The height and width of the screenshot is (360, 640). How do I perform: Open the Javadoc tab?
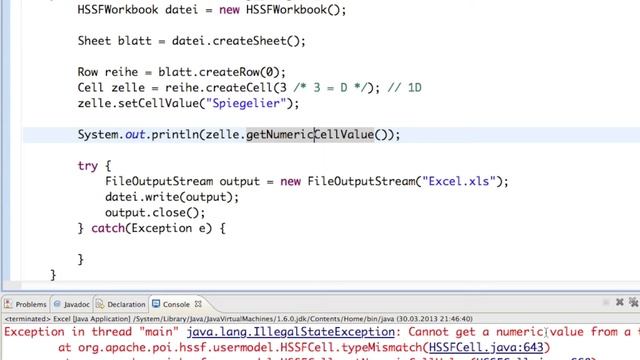71,304
